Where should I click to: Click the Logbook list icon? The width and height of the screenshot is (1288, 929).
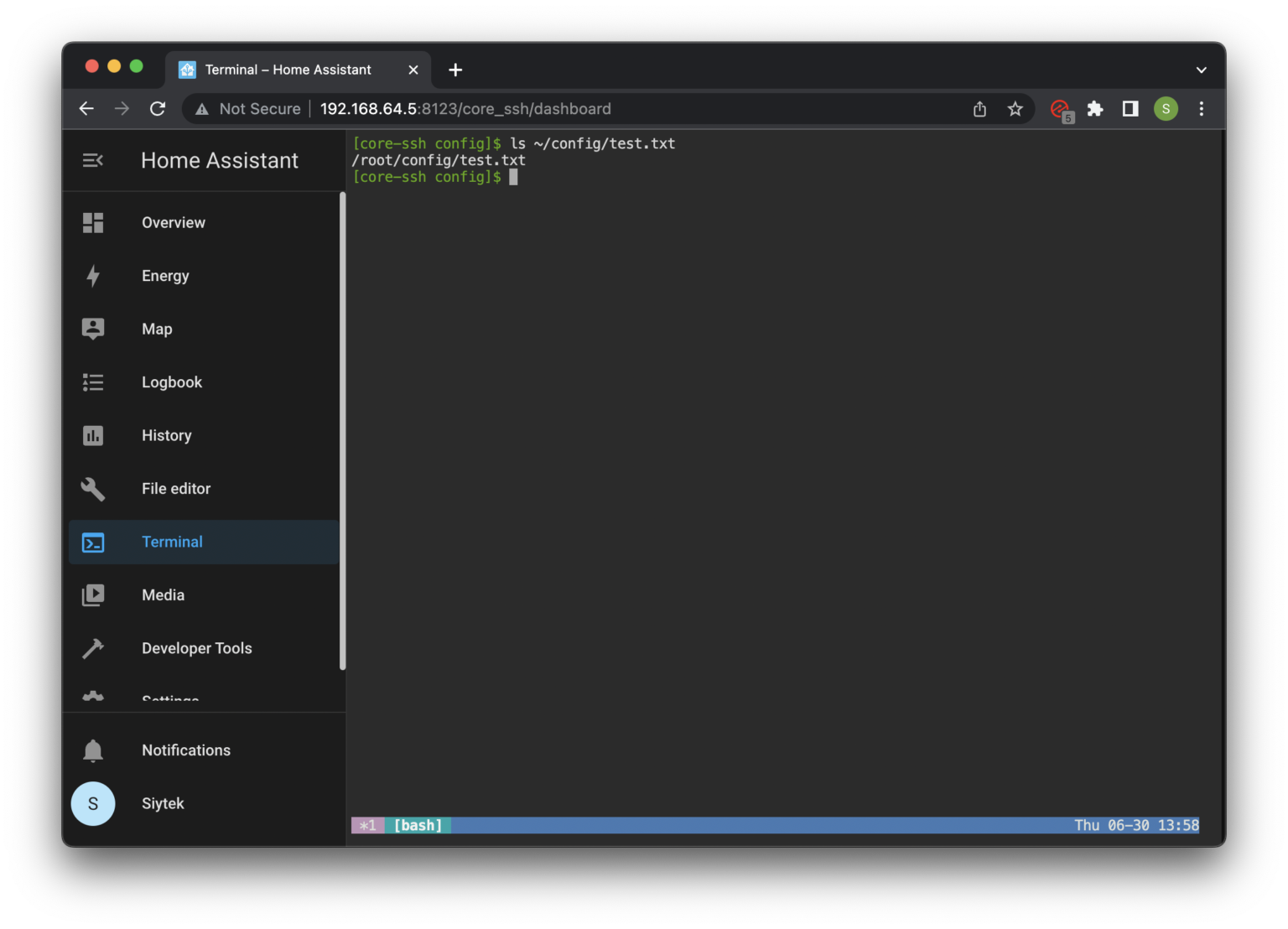click(x=92, y=381)
